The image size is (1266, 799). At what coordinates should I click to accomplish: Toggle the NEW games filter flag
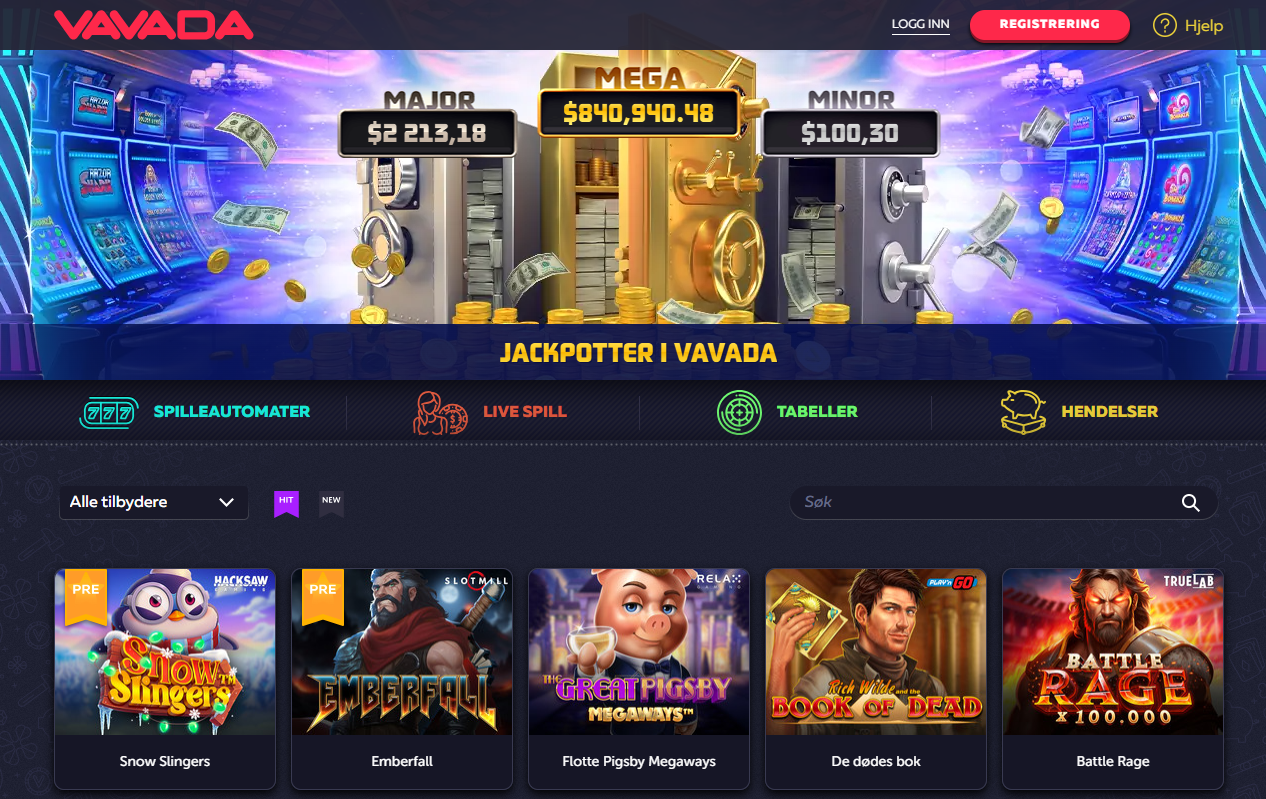click(331, 503)
